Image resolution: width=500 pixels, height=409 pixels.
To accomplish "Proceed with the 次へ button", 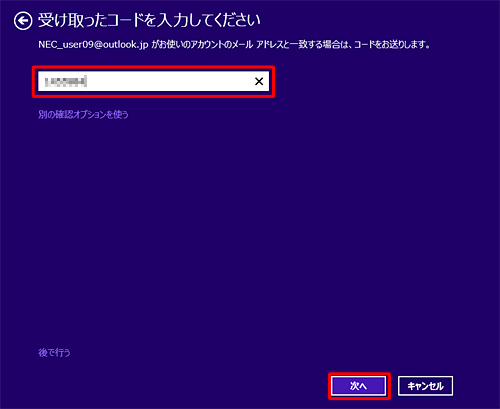I will [359, 386].
